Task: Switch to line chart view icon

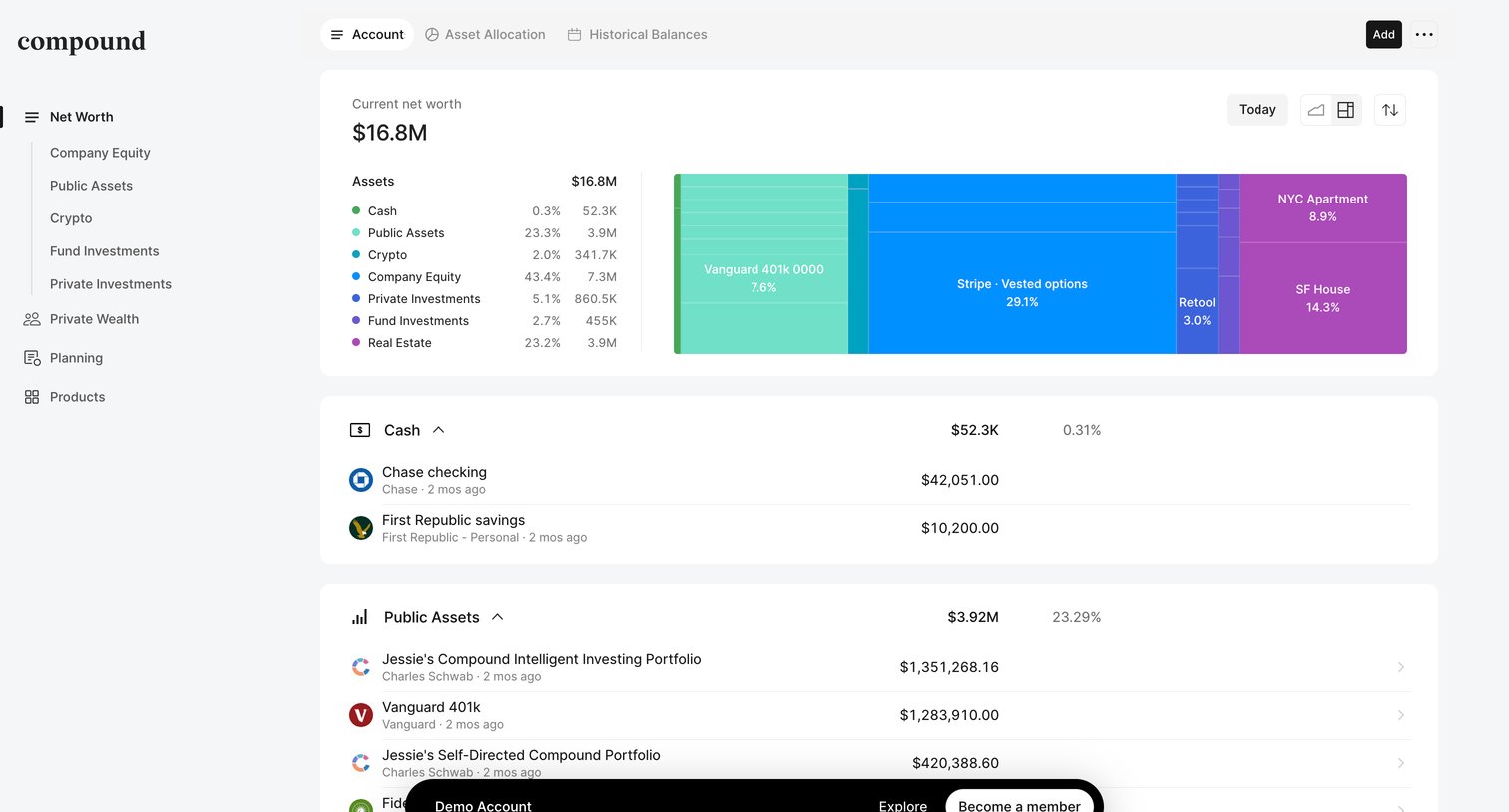Action: 1316,110
